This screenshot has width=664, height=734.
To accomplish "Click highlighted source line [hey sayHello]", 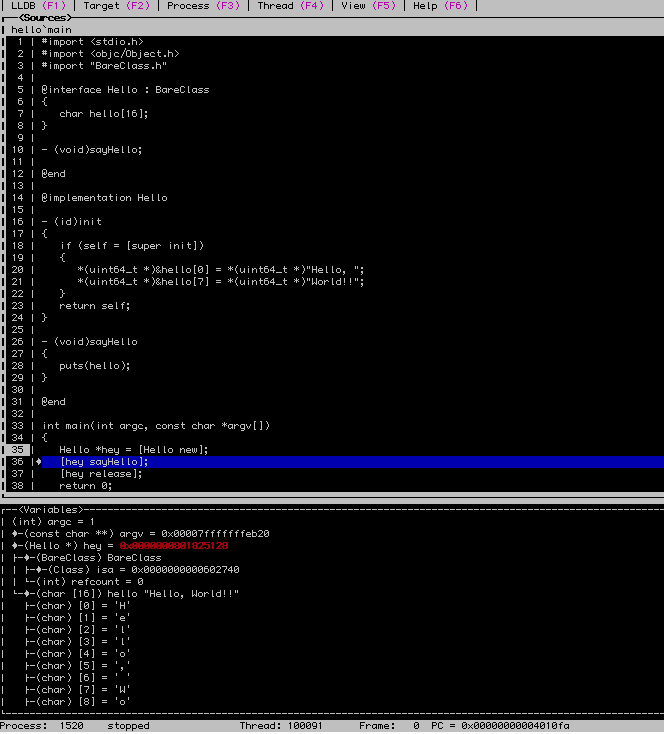I will [x=103, y=462].
